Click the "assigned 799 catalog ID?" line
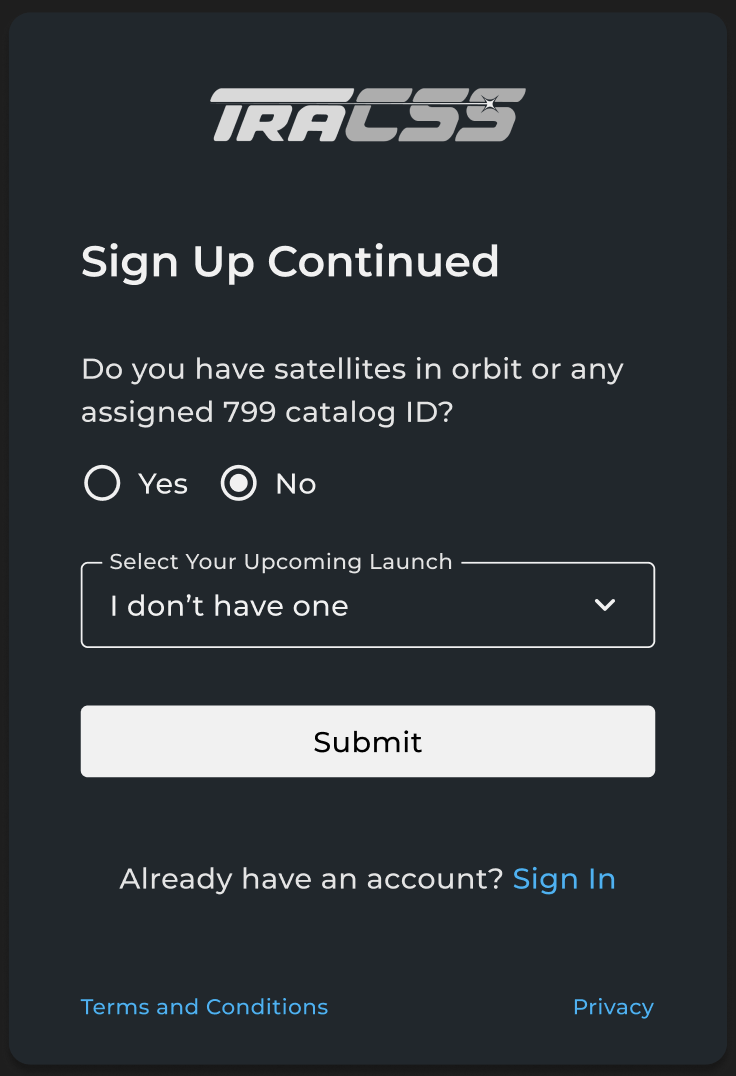736x1076 pixels. click(x=268, y=412)
